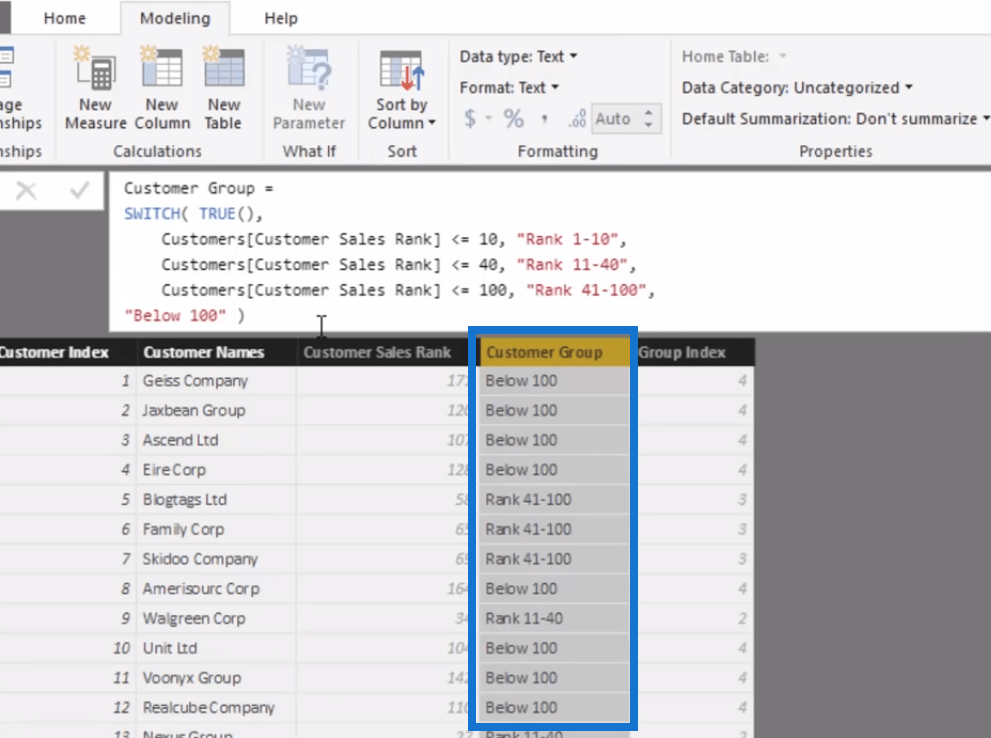
Task: Select the Modeling tab
Action: (175, 18)
